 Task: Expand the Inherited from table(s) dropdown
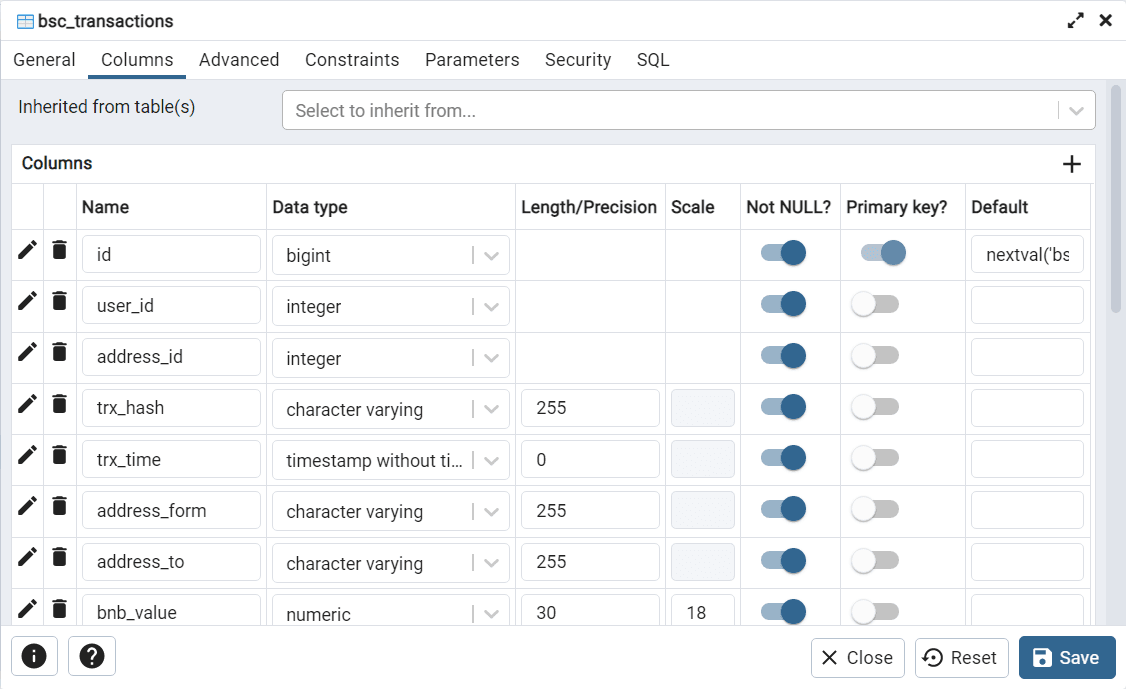(x=1076, y=111)
